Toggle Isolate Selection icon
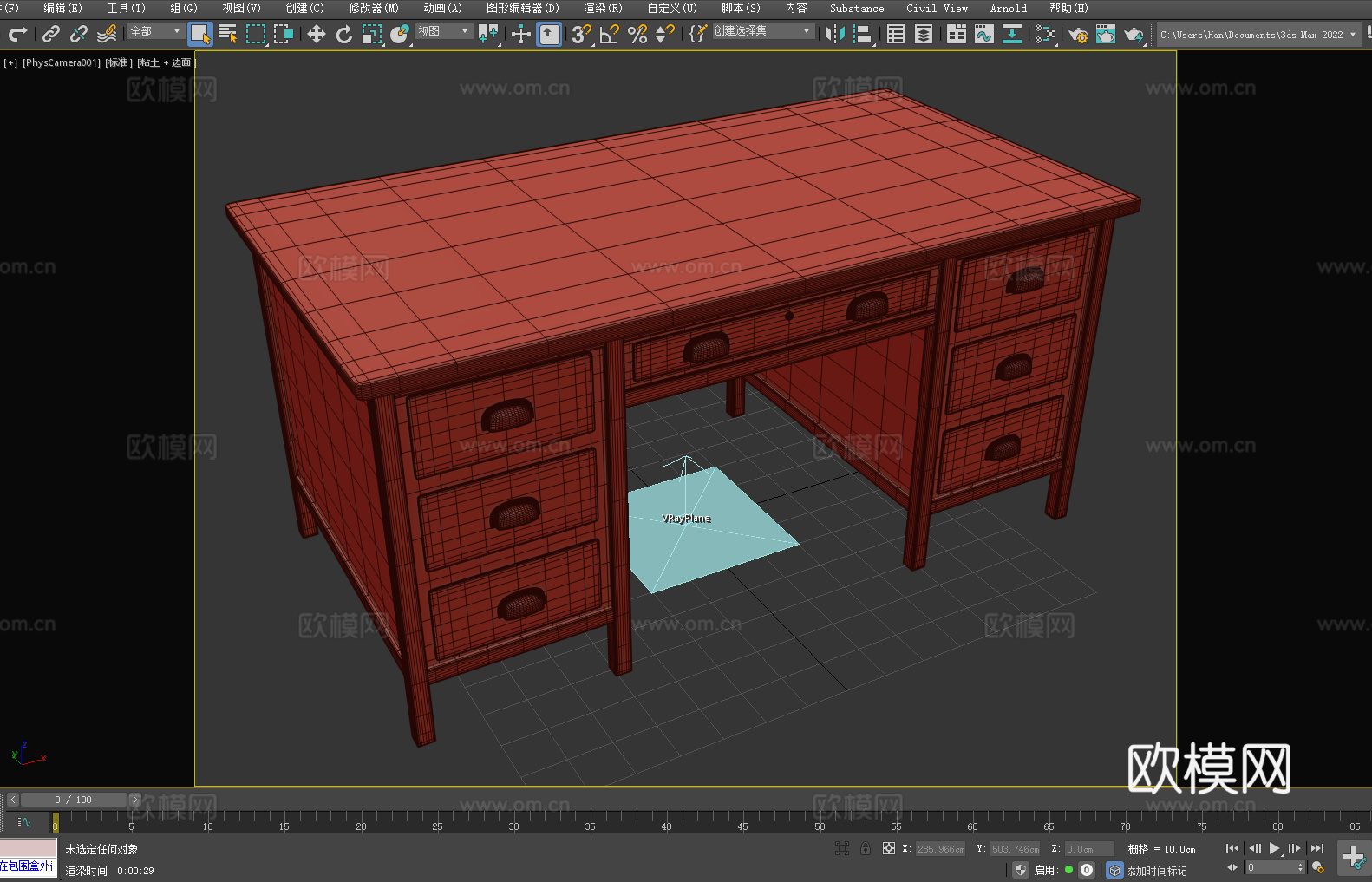Screen dimensions: 1372x882 coord(841,848)
